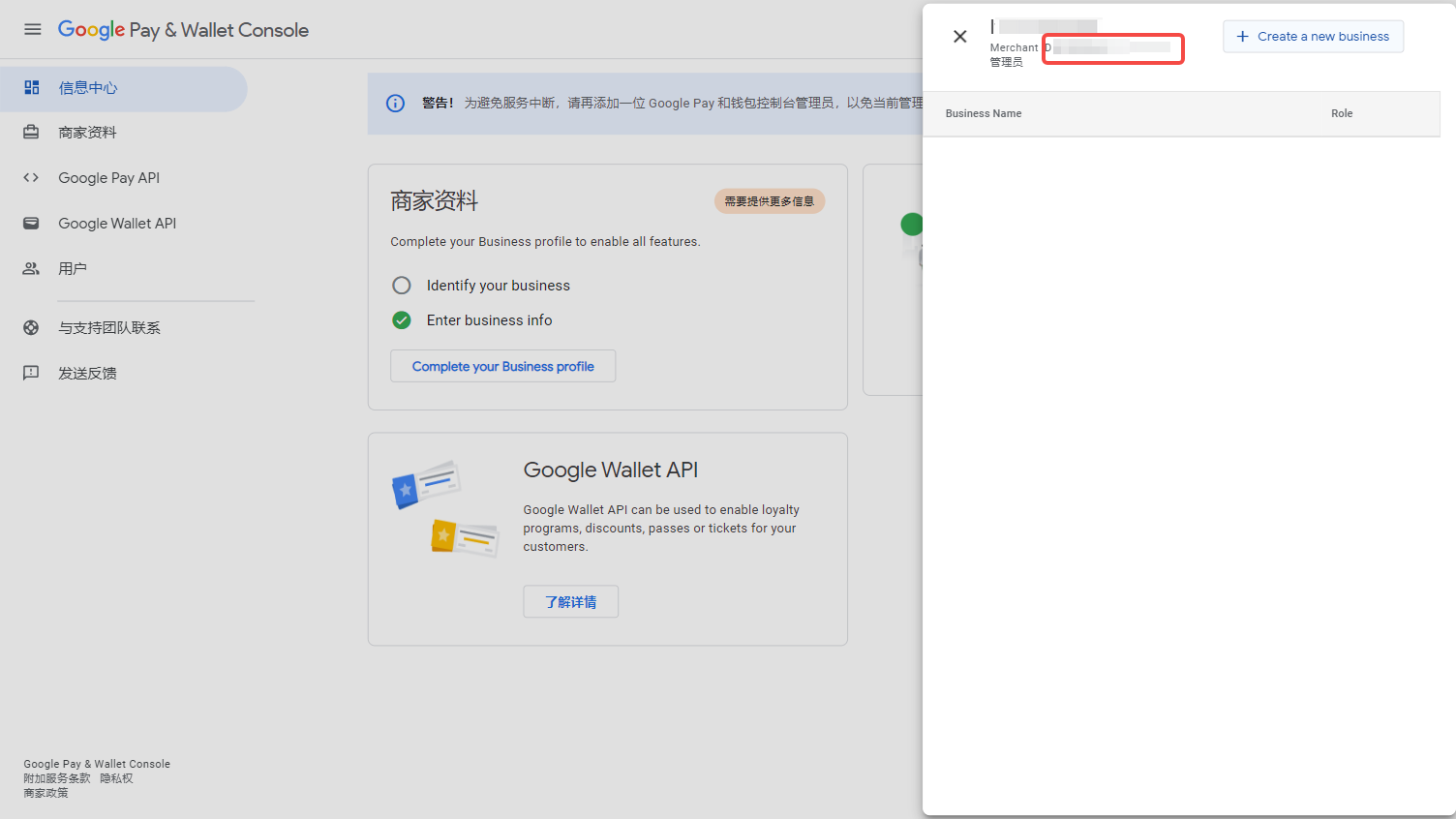
Task: Click the 了解详情 button
Action: pos(571,602)
